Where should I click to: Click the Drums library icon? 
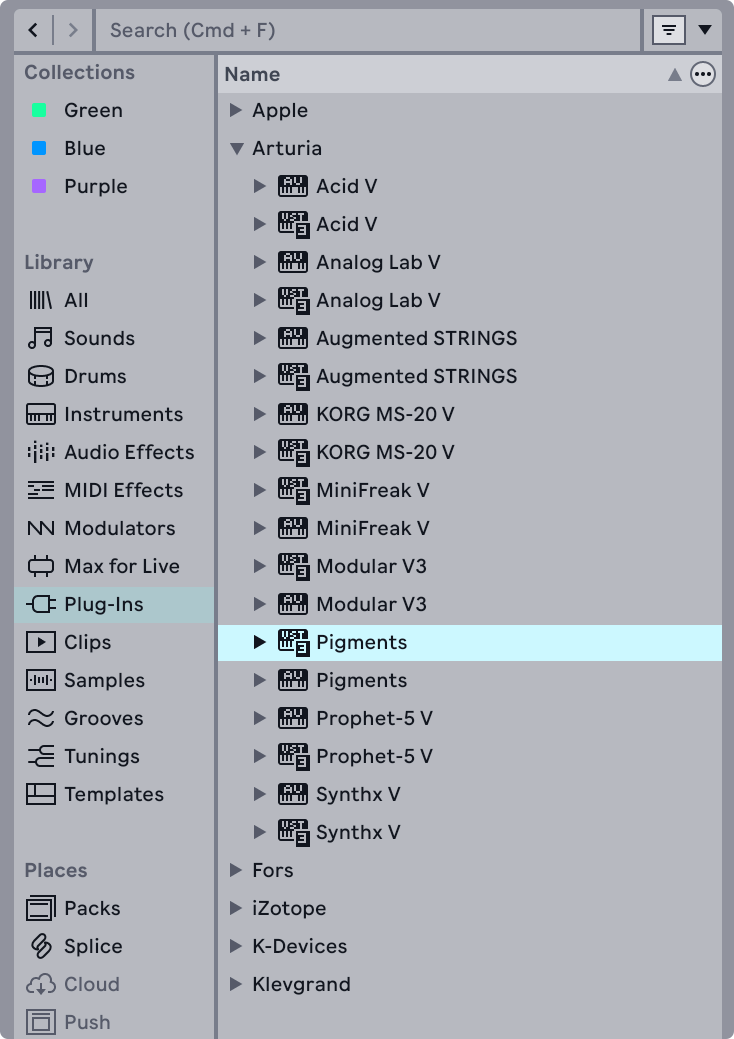(40, 376)
